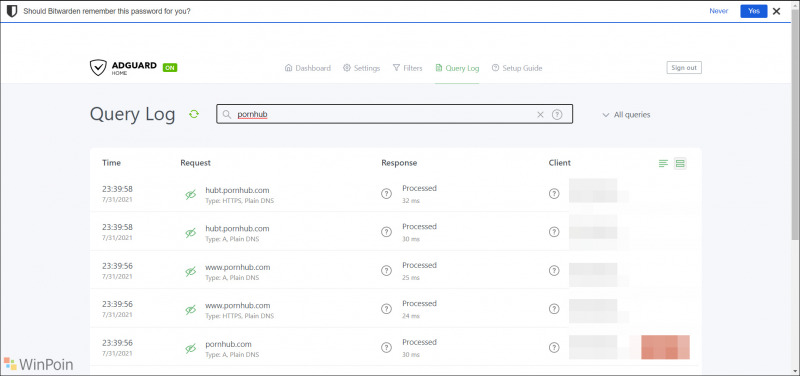
Task: Open client info icon for www.pornhub.com HTTPS row
Action: pyautogui.click(x=554, y=309)
